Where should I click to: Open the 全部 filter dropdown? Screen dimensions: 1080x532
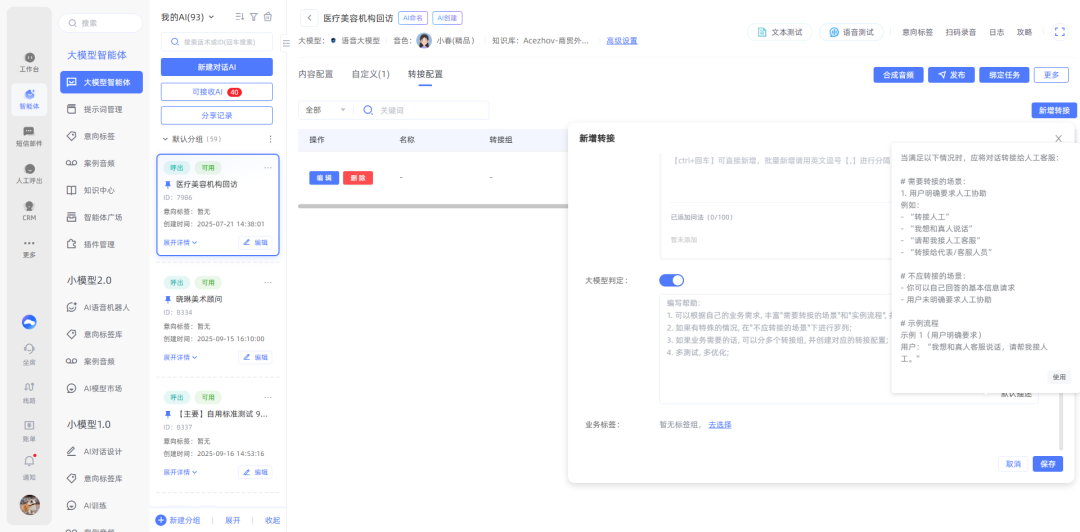tap(325, 110)
